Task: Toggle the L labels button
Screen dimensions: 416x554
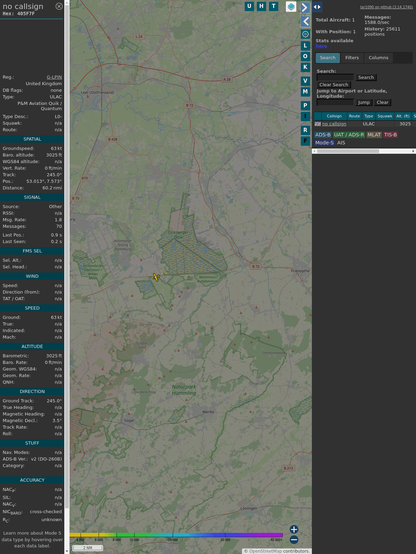Action: pyautogui.click(x=305, y=46)
